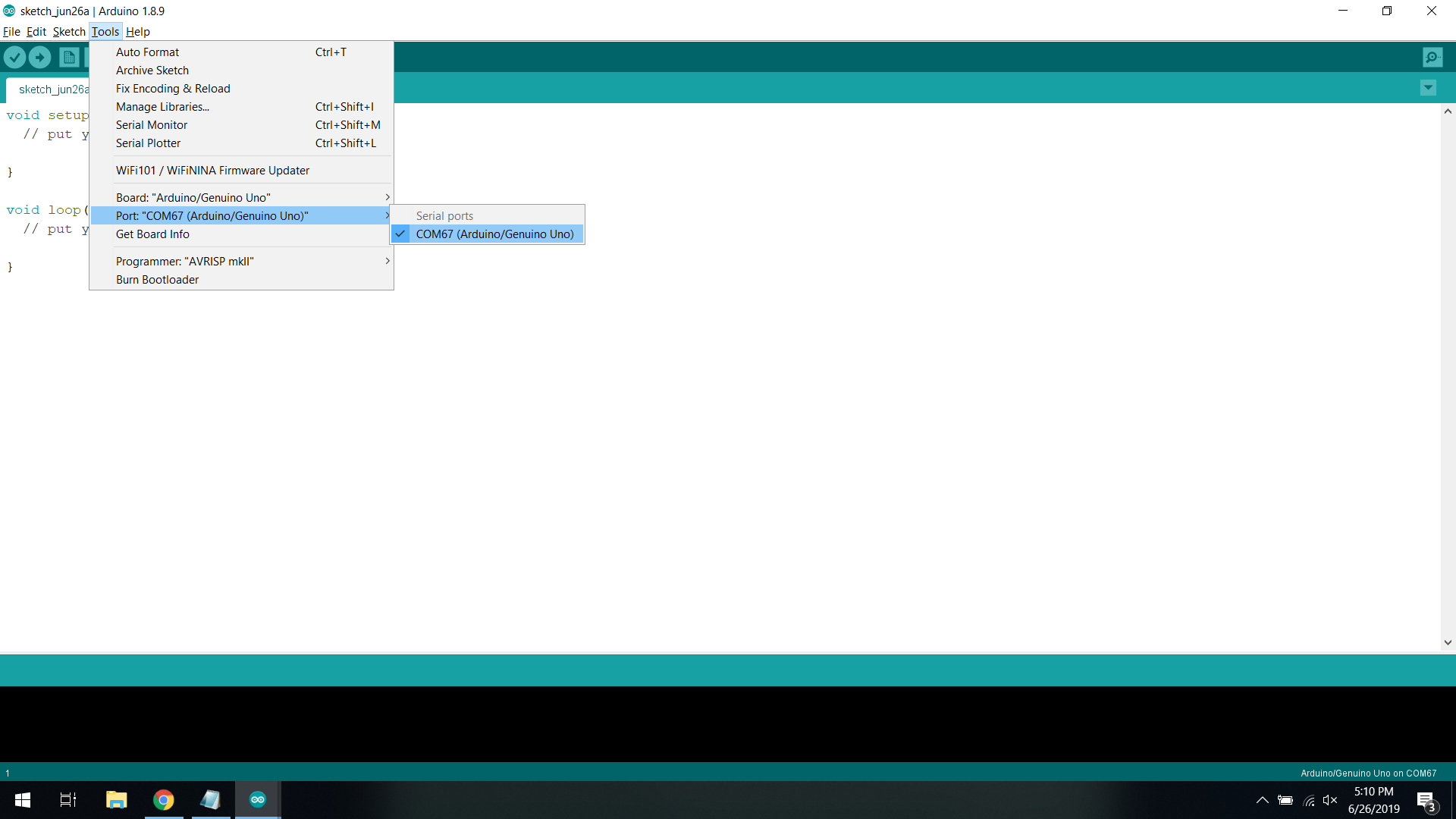Click Burn Bootloader option
Screen dimensions: 1456x819
click(x=157, y=279)
